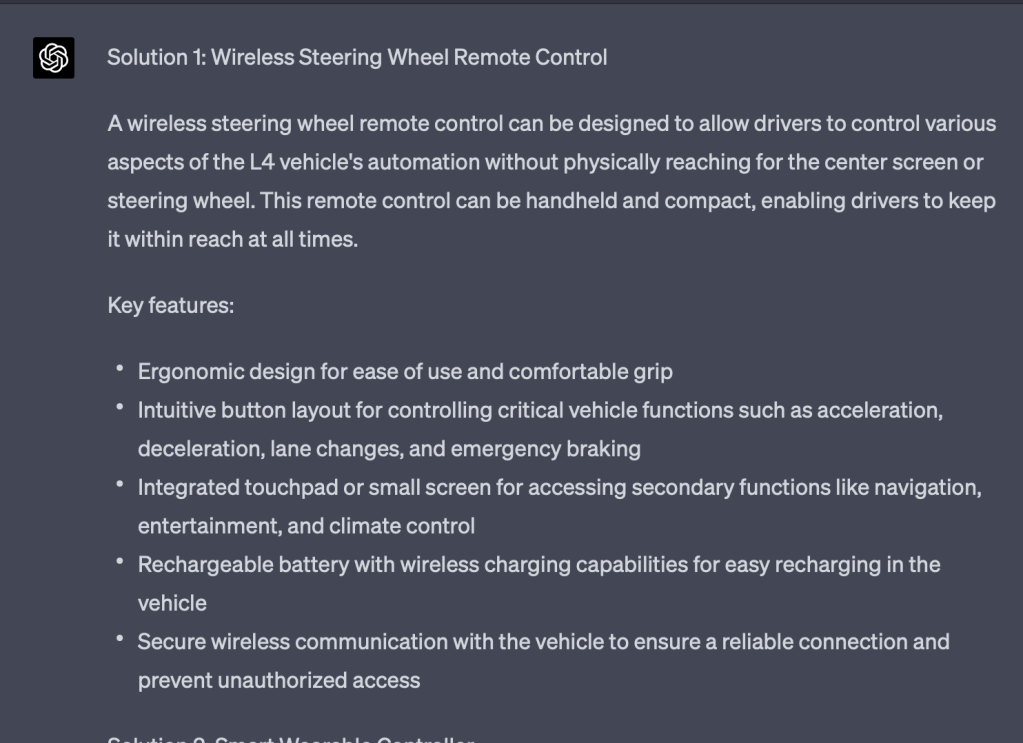The height and width of the screenshot is (743, 1023).
Task: Click the 'Secure wireless communication' bullet line
Action: [x=543, y=642]
